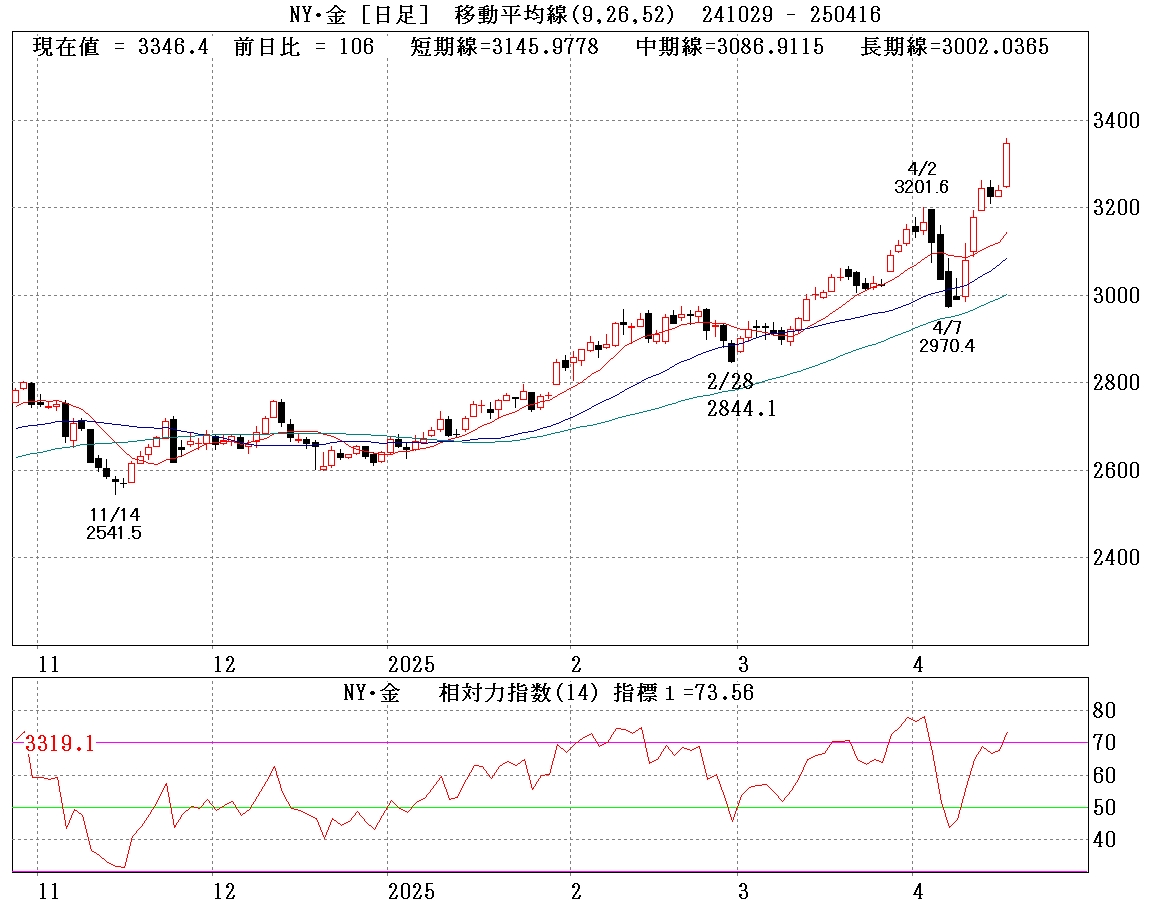Click the 2/28 low annotation 2844.1
1171x902 pixels.
click(x=740, y=408)
